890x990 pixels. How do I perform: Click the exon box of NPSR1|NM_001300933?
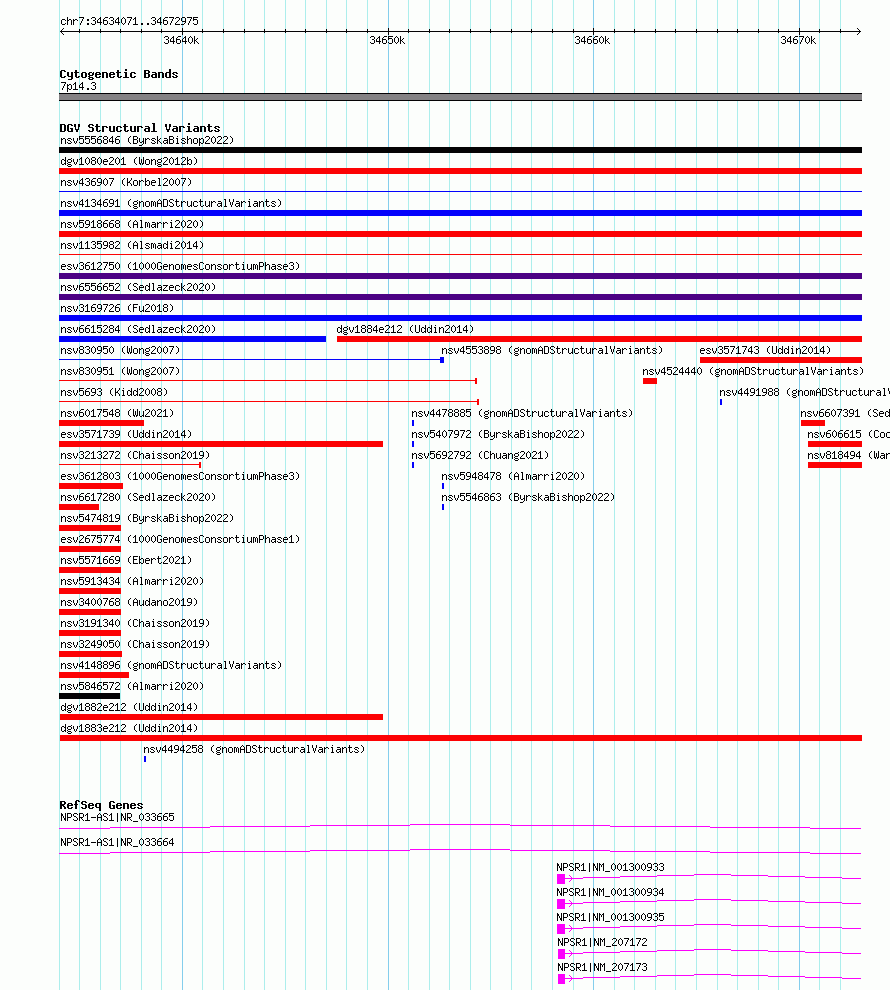coord(561,879)
